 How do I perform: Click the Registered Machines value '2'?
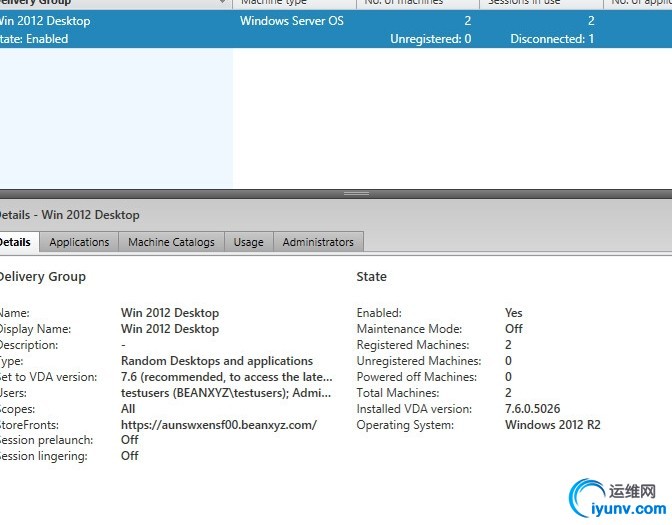(x=508, y=345)
